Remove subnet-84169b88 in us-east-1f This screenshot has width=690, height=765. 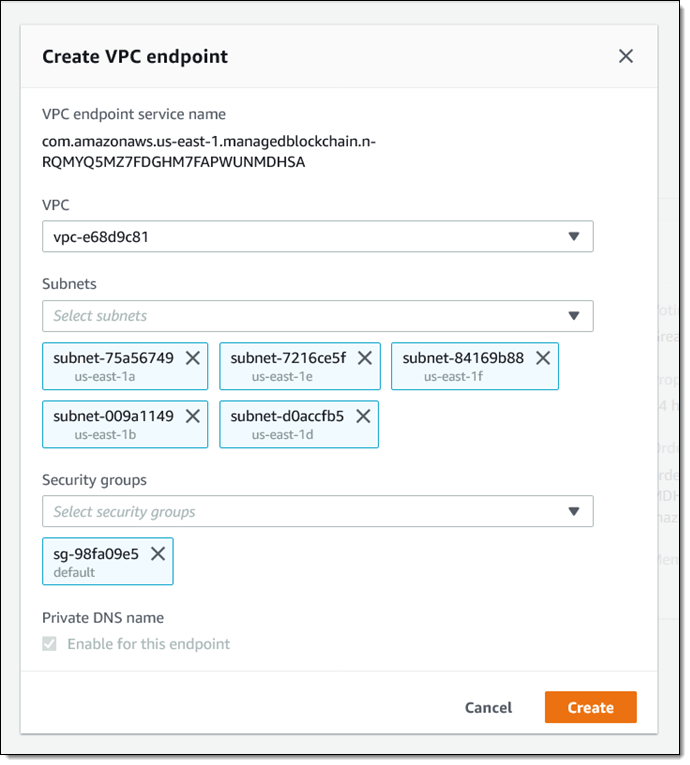(543, 358)
